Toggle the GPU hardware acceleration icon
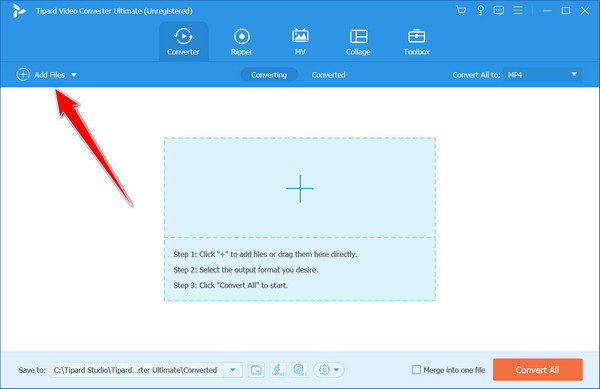 (x=300, y=370)
